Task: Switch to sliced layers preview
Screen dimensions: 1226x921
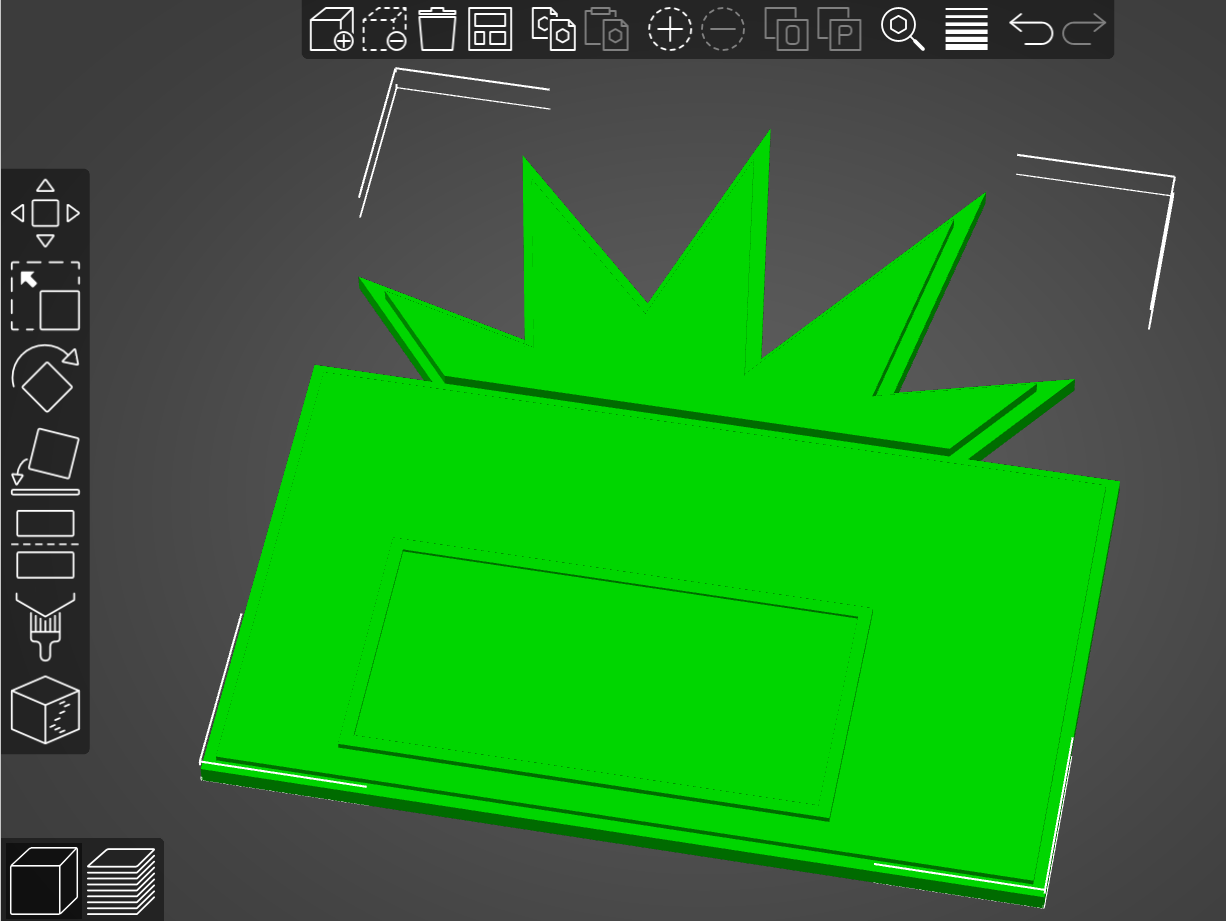Action: point(121,879)
